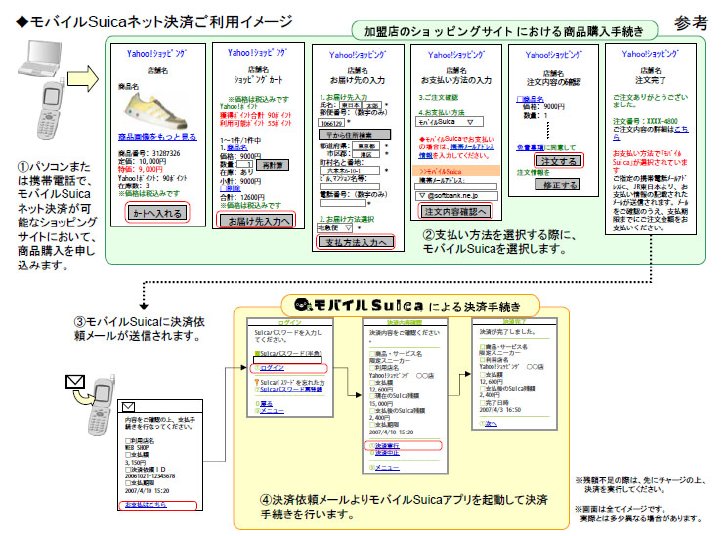Click the ビル、マンション名等 empty field
Viewport: 728px width, 536px height.
point(350,186)
